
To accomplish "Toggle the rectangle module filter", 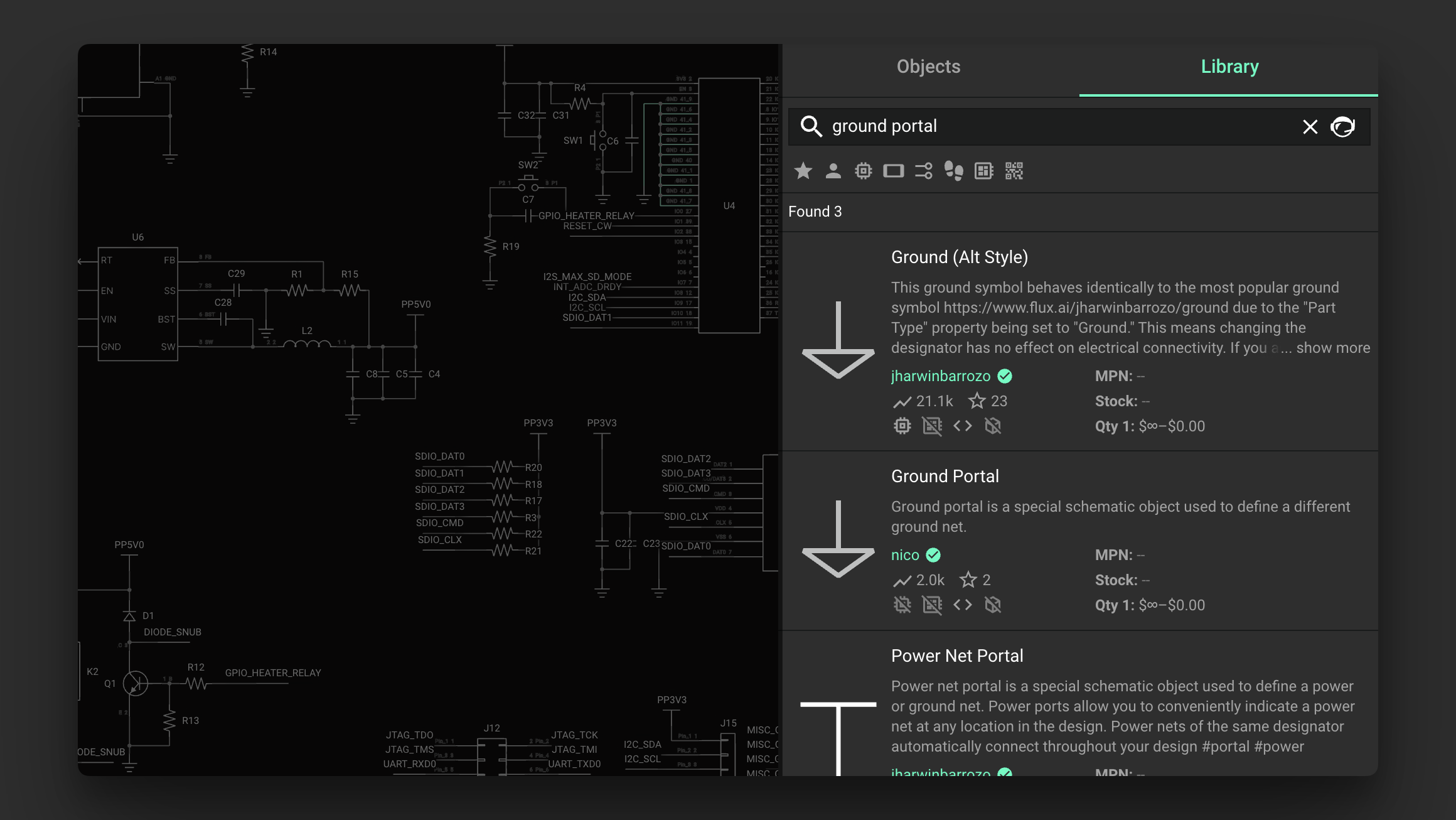I will tap(893, 171).
